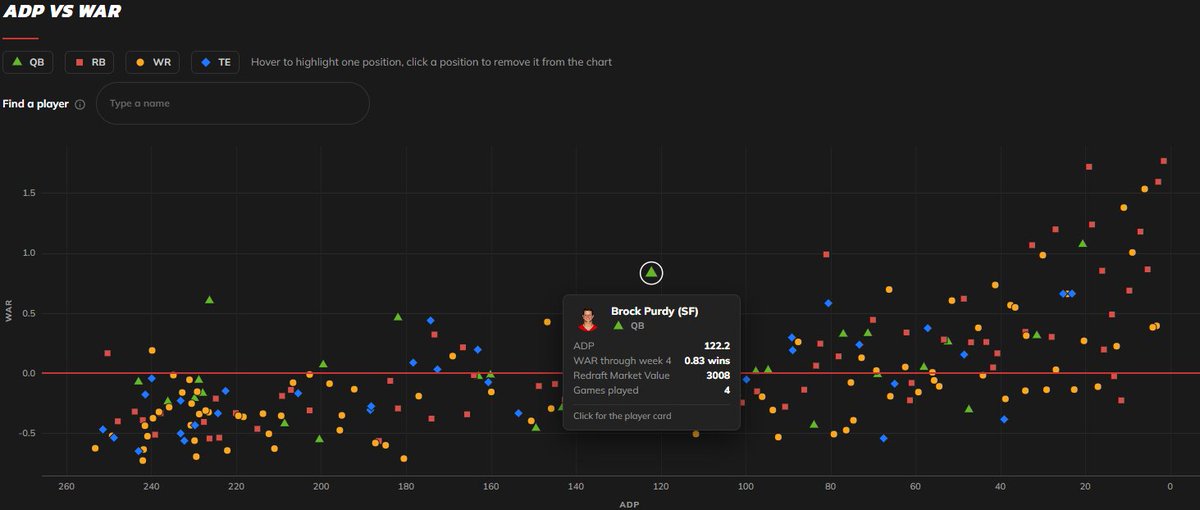1200x510 pixels.
Task: Select QB triangle near ADP 200, WAR -0.54
Action: (319, 438)
